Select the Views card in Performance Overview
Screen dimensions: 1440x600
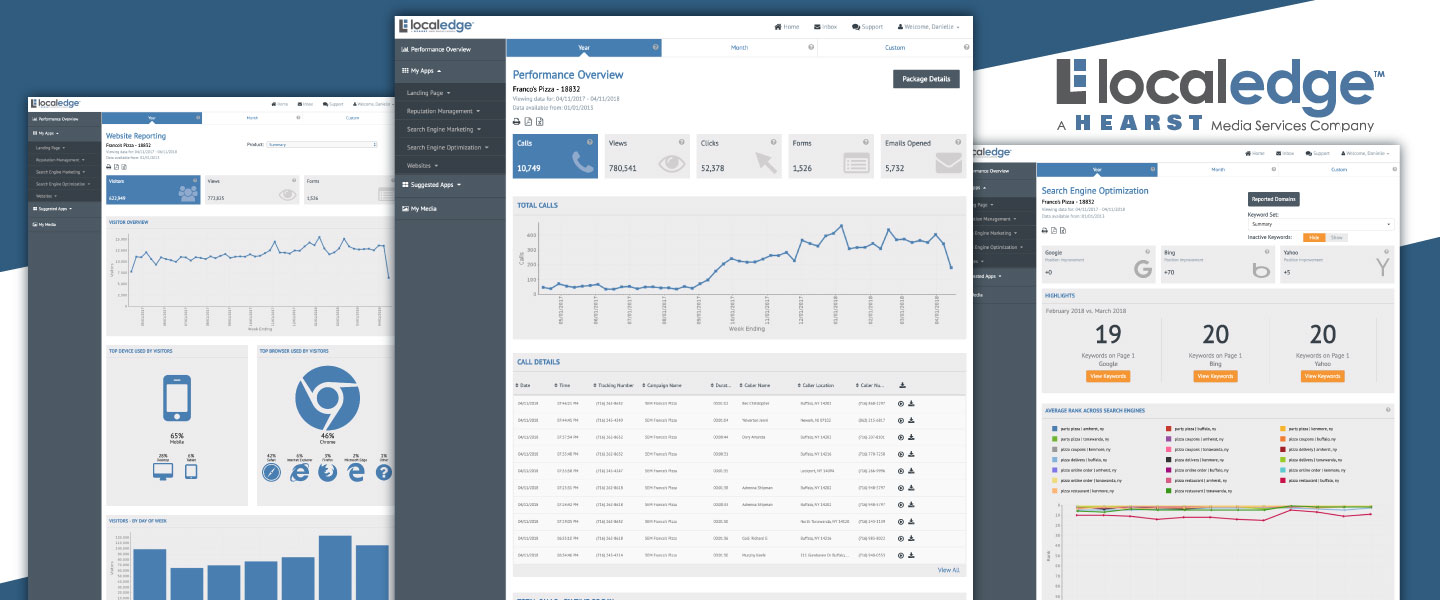(647, 157)
